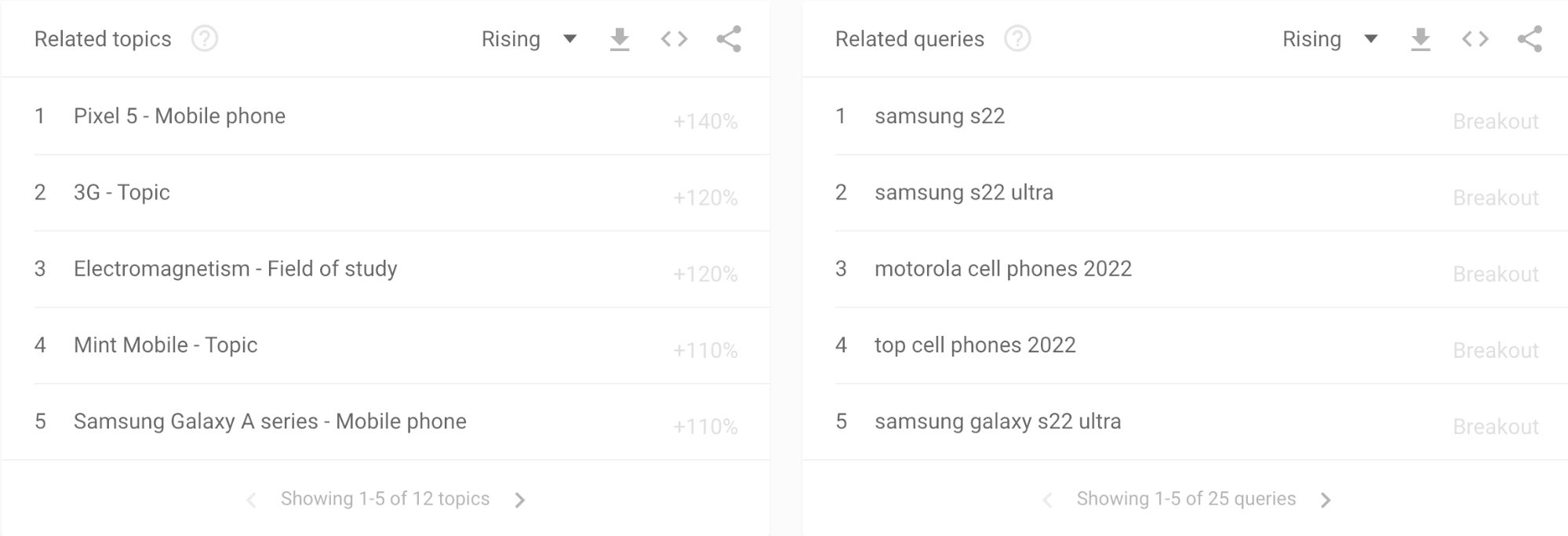
Task: Click help icon beside Related topics
Action: (x=205, y=38)
